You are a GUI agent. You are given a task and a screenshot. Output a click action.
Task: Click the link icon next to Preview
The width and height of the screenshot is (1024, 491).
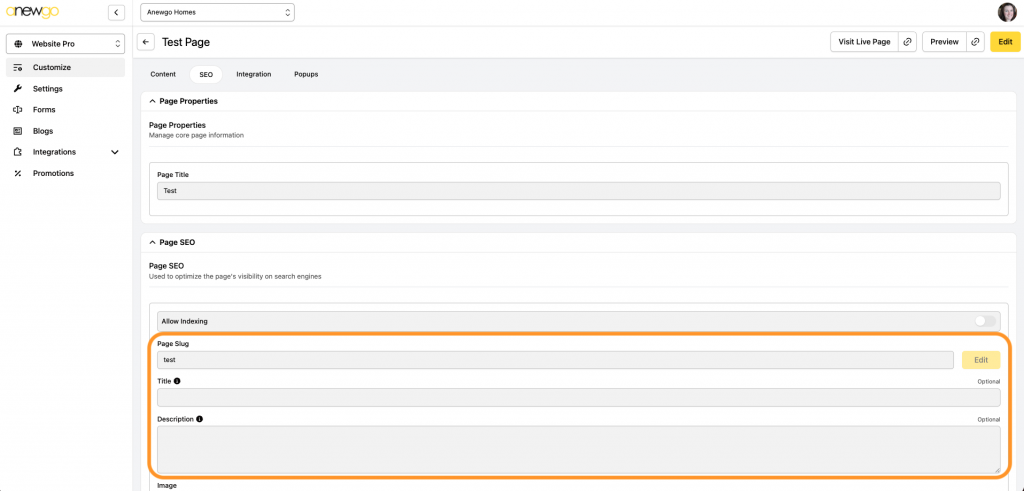[975, 42]
